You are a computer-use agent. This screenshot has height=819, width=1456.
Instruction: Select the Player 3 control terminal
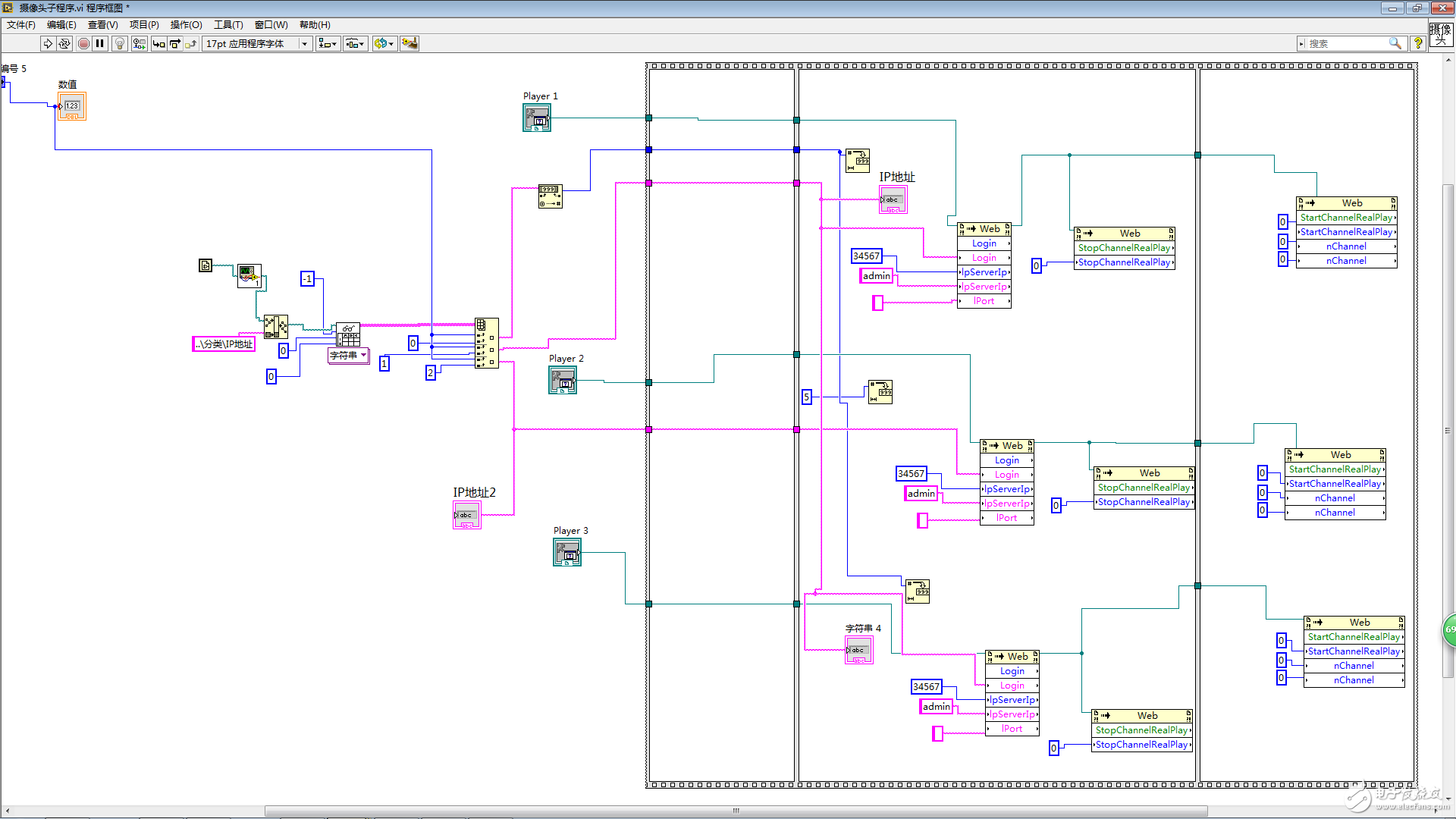(x=567, y=552)
